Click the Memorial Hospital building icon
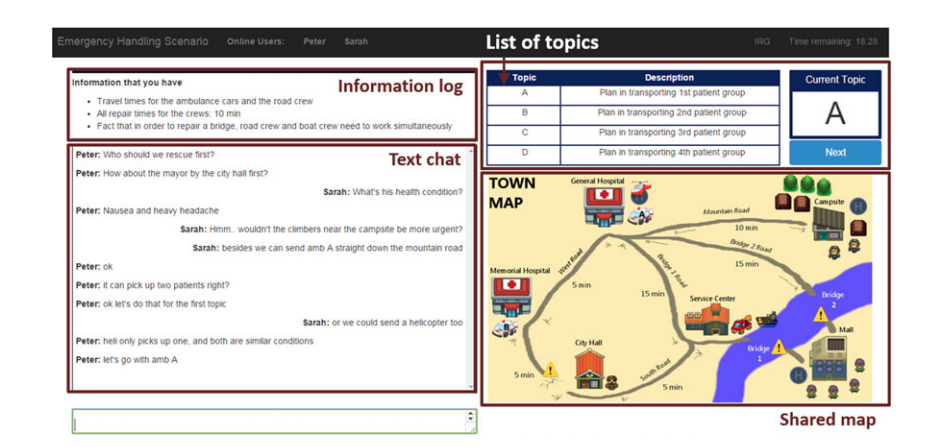 (509, 297)
